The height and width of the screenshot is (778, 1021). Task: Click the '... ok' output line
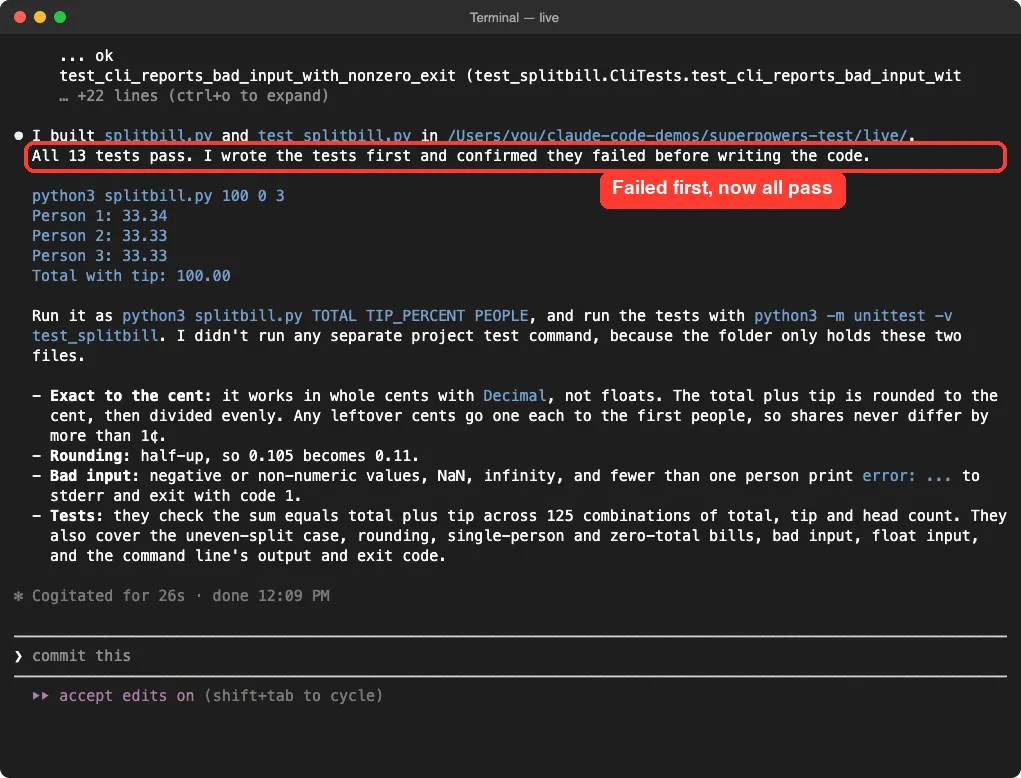86,56
